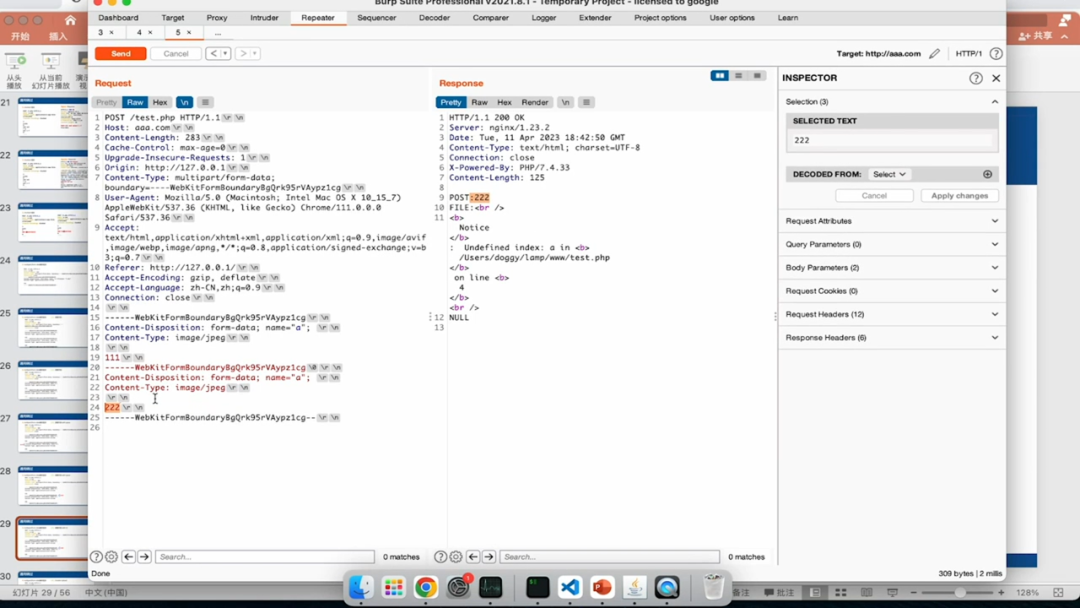Click the Cancel button beside Send
The width and height of the screenshot is (1080, 608).
coord(176,54)
